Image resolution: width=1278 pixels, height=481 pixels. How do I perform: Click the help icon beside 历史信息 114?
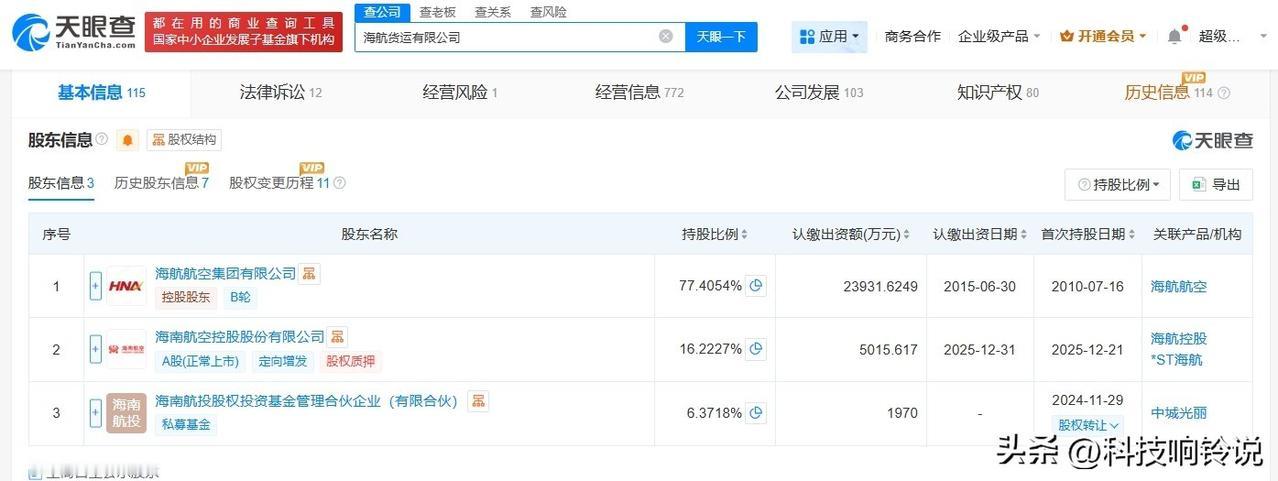point(1224,93)
